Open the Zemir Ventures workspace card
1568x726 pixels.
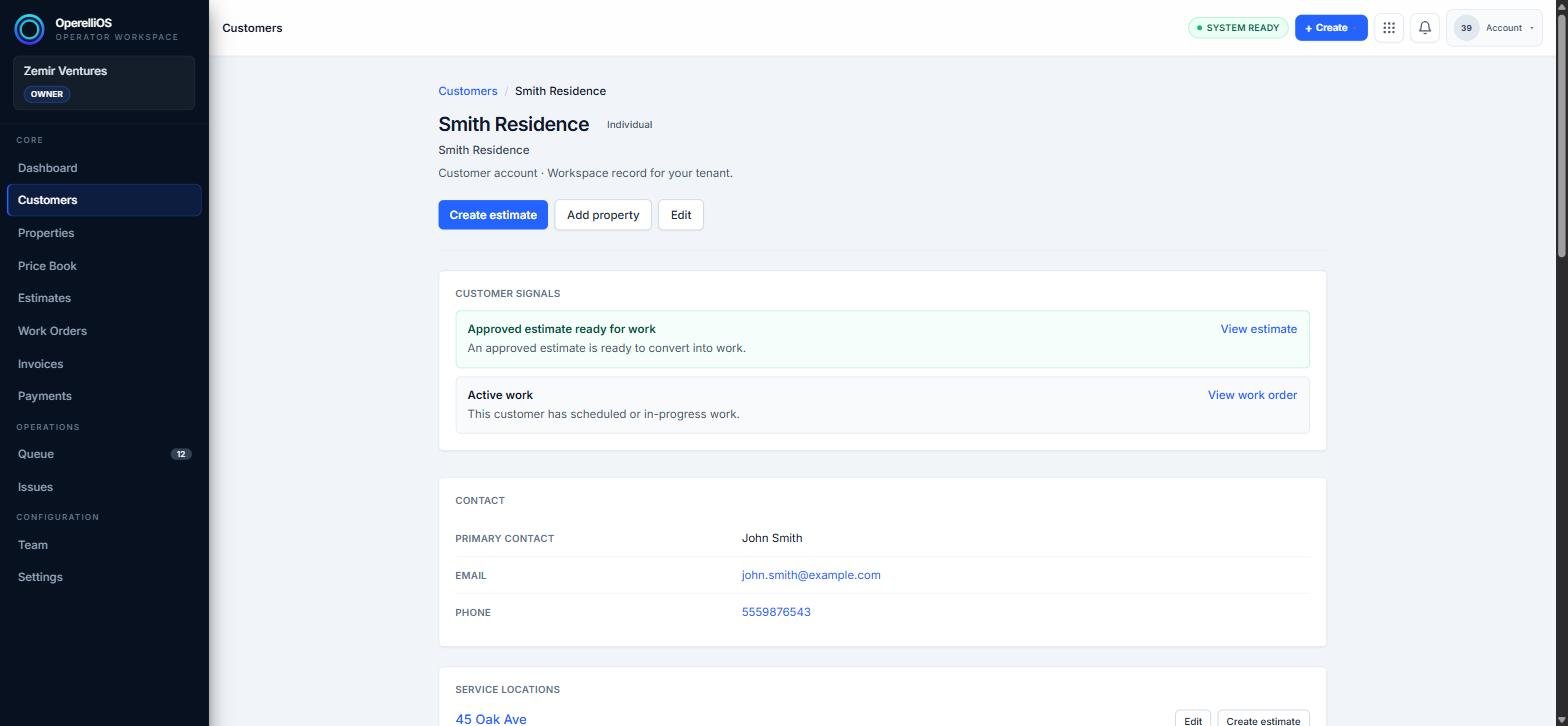click(104, 82)
